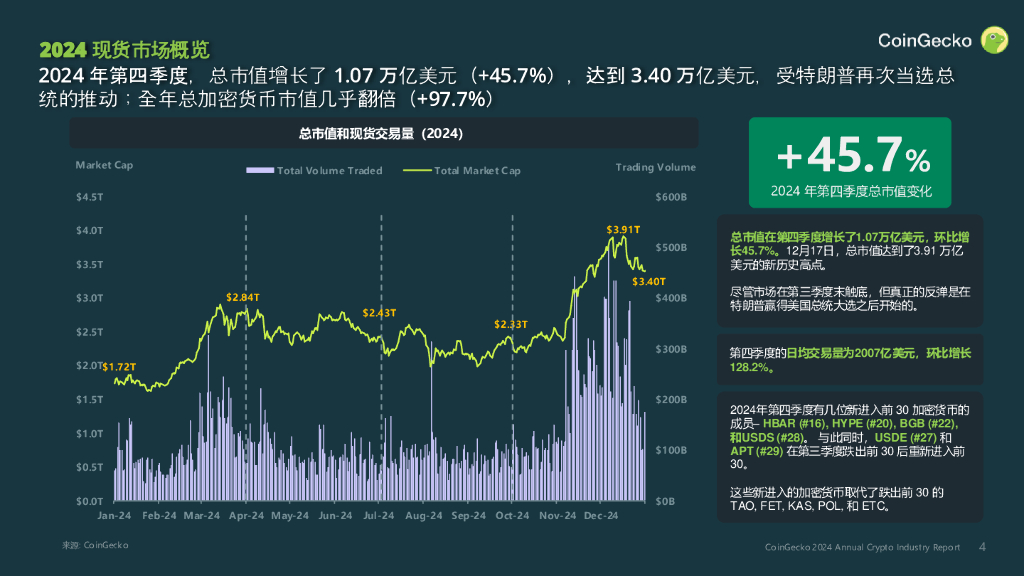Click the Apr-24 x-axis label
This screenshot has width=1024, height=576.
tap(246, 515)
